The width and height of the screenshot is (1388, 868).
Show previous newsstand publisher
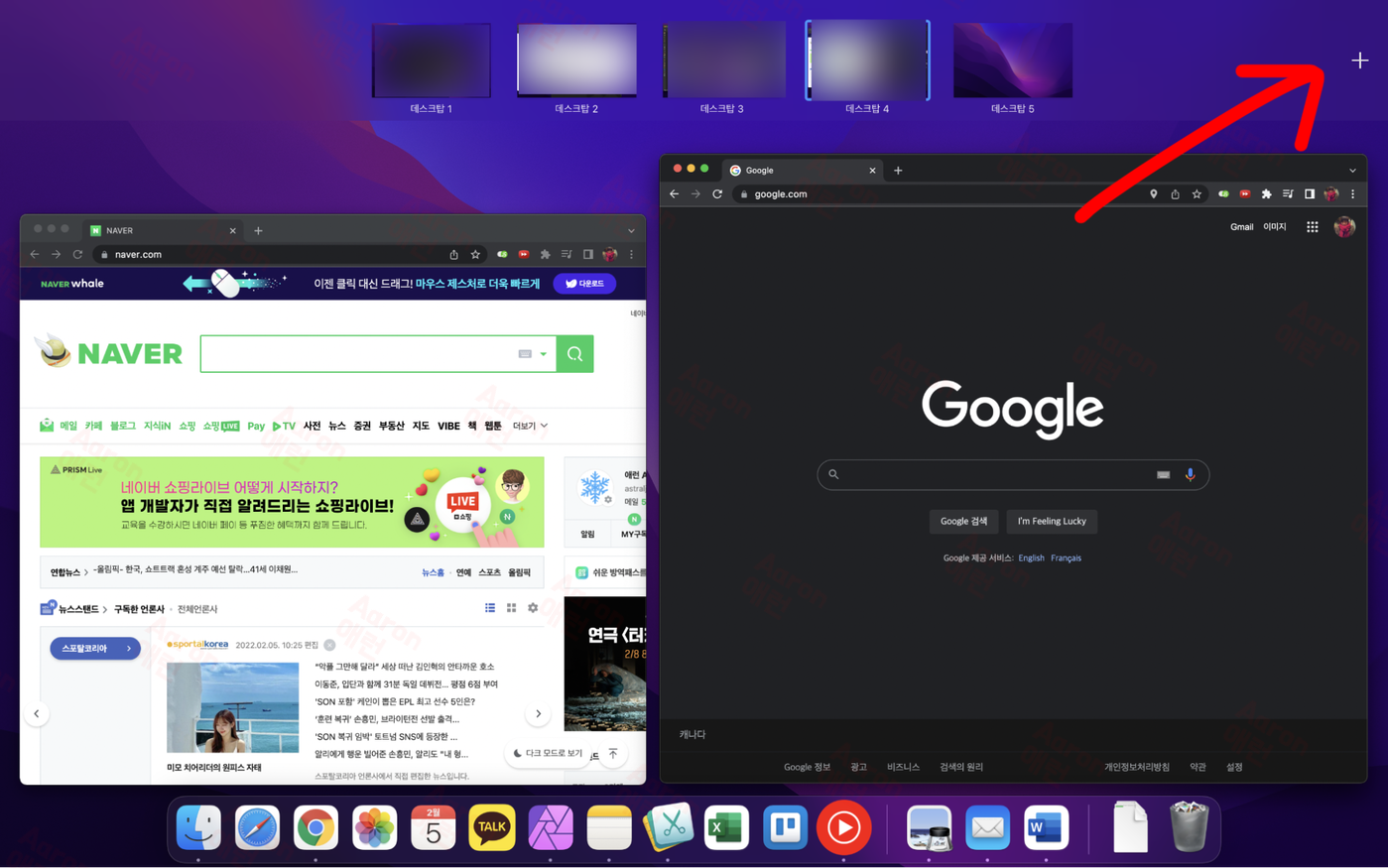pyautogui.click(x=37, y=713)
